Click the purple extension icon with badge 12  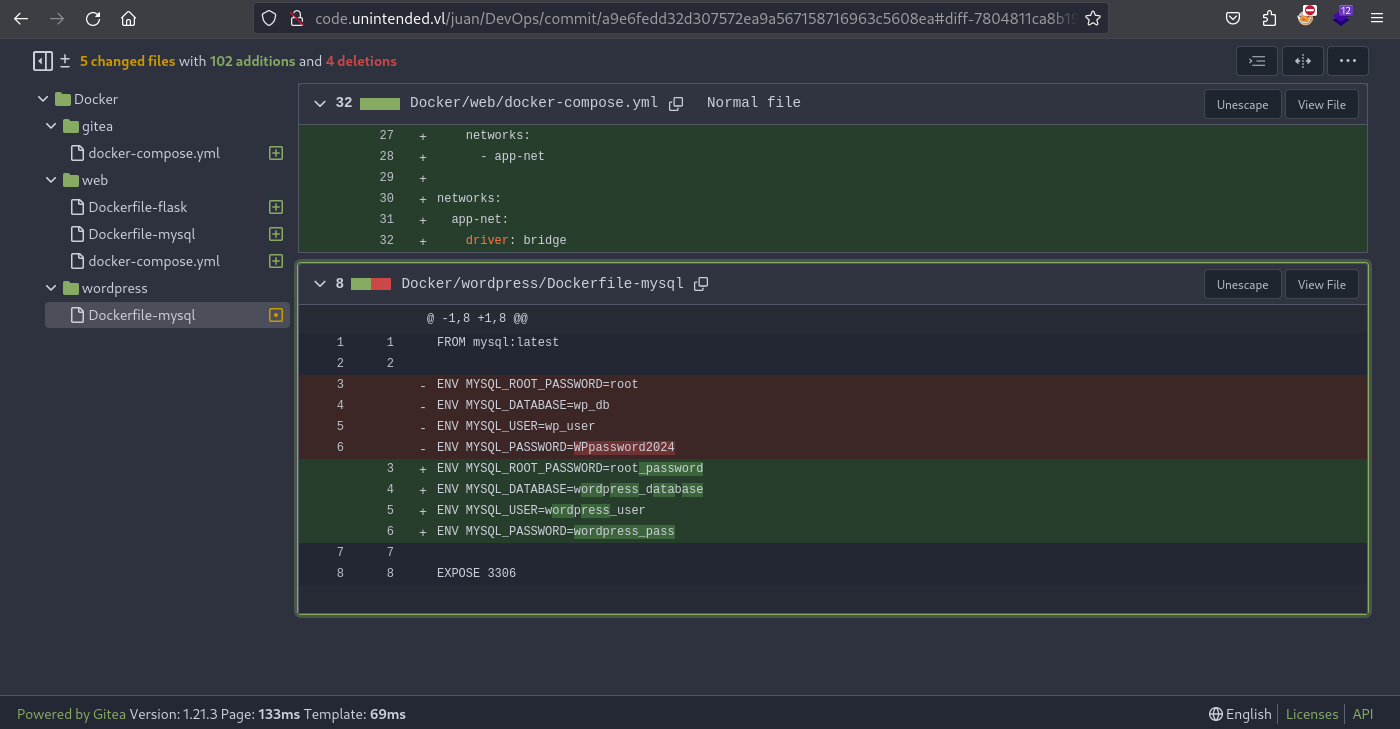(x=1341, y=16)
